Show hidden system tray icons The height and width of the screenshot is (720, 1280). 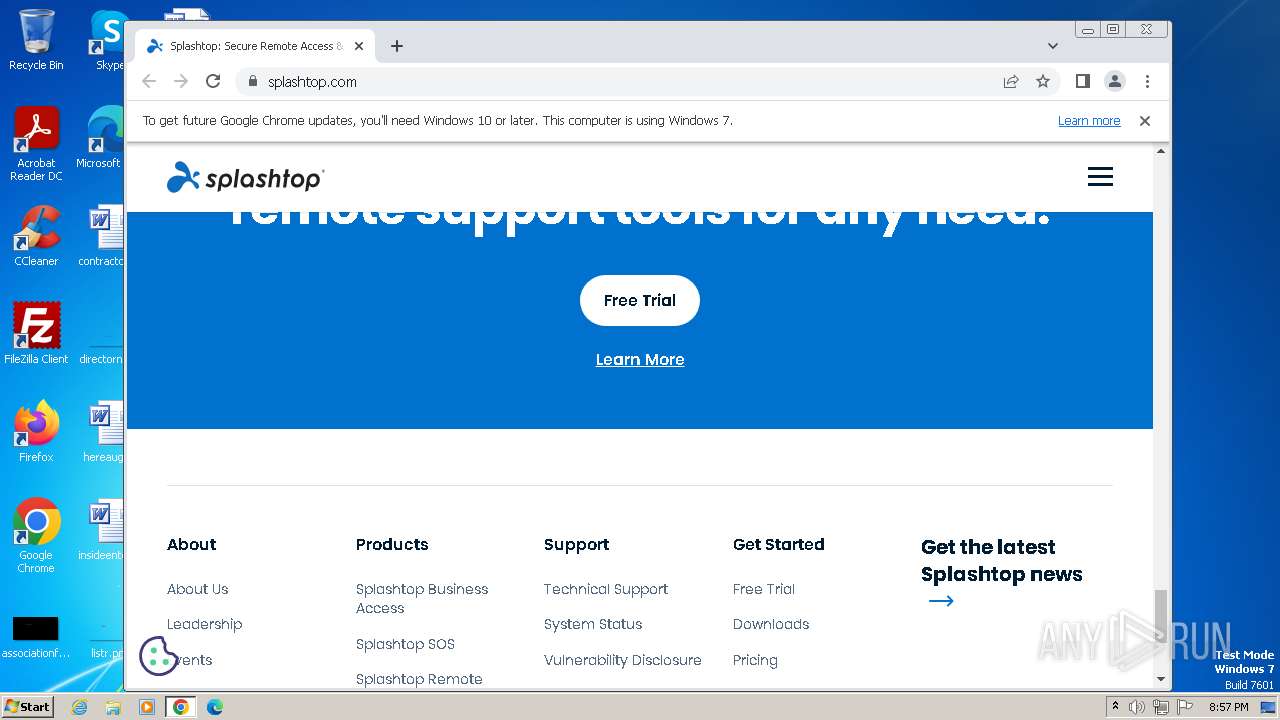coord(1116,707)
